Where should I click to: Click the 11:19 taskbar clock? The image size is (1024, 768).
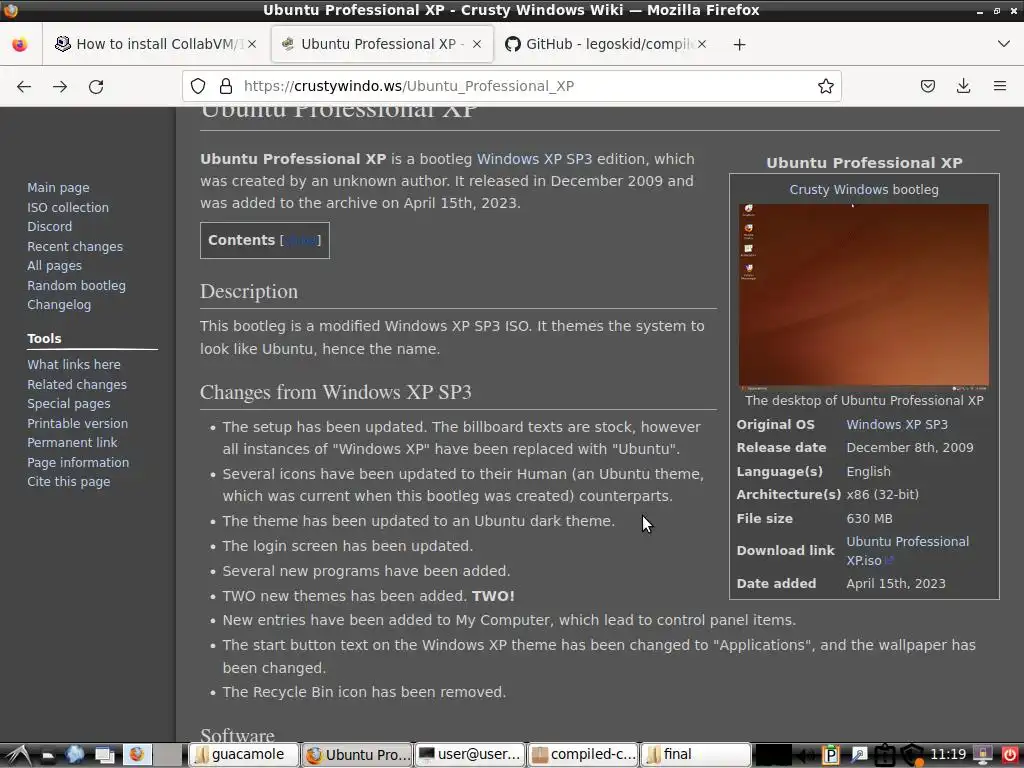click(948, 754)
